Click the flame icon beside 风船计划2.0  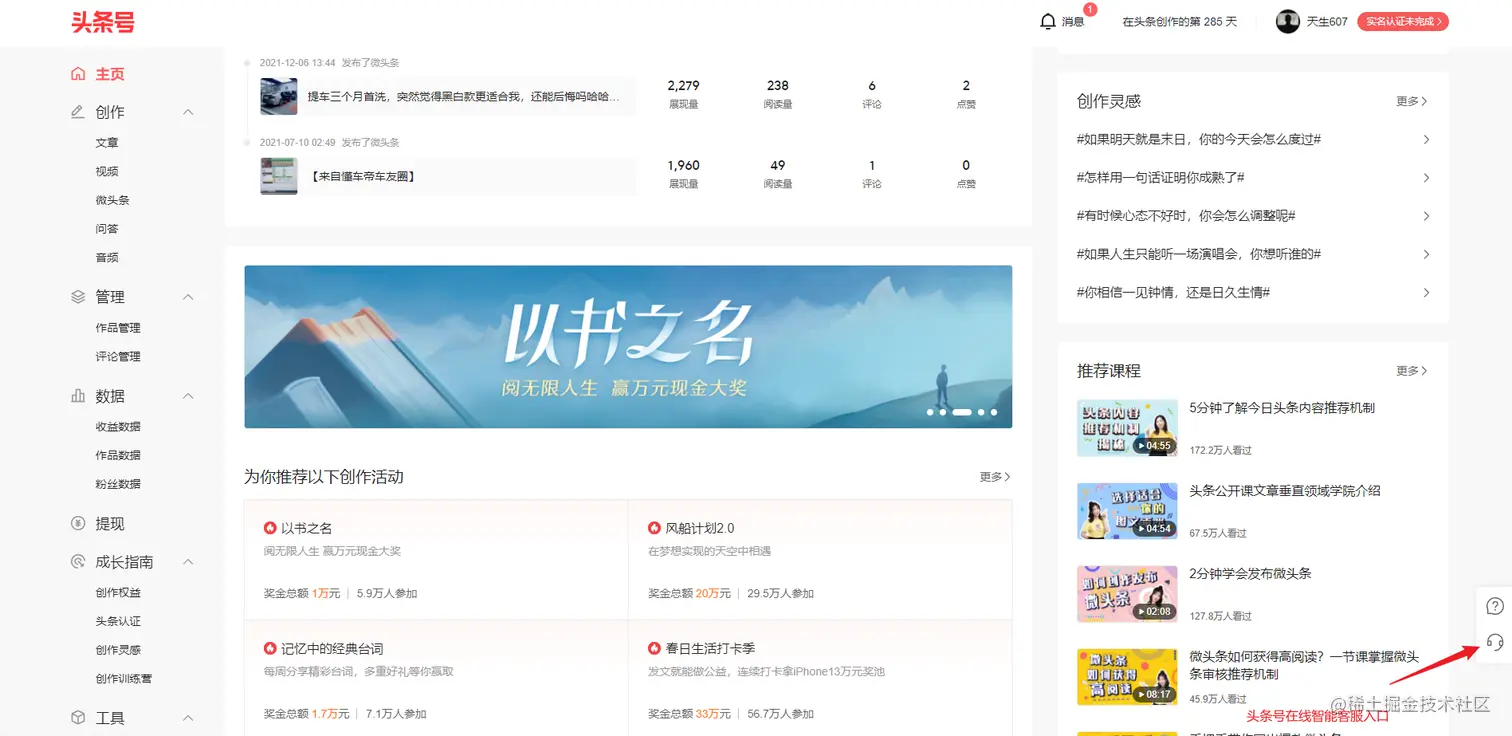coord(654,528)
